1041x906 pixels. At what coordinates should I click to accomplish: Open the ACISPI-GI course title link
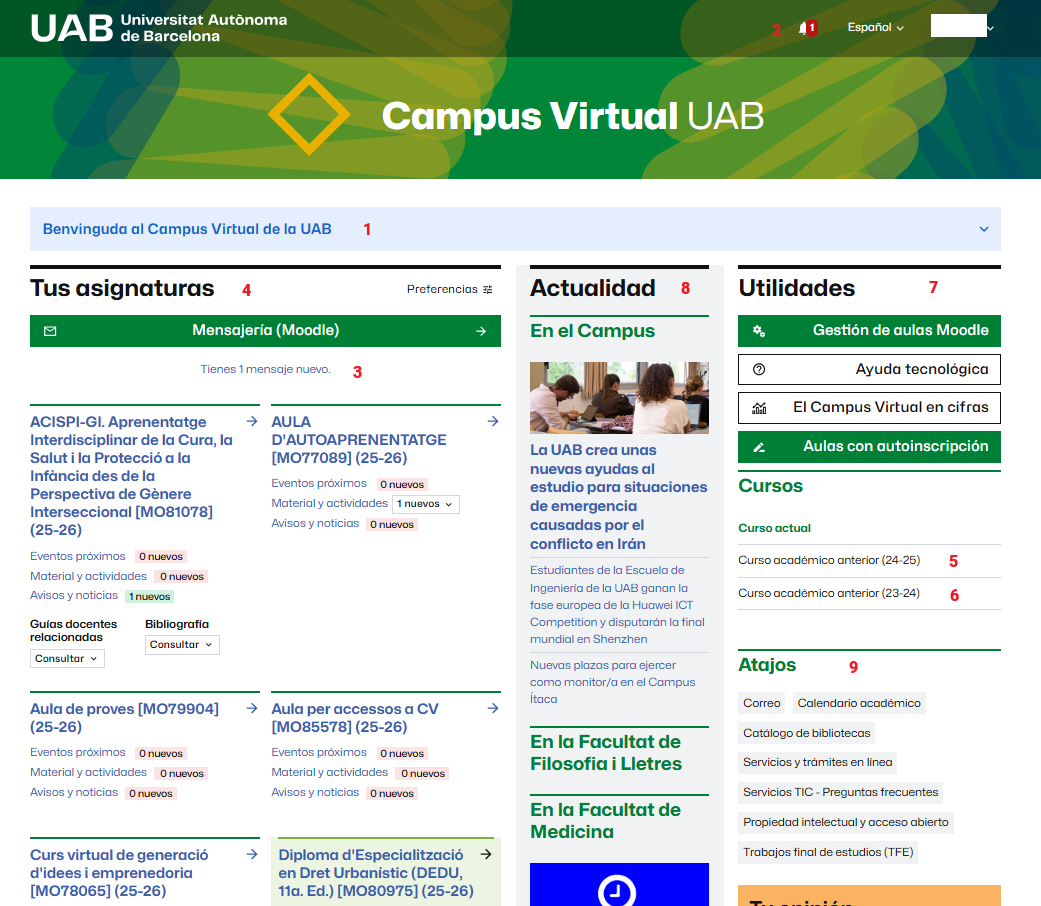point(131,476)
